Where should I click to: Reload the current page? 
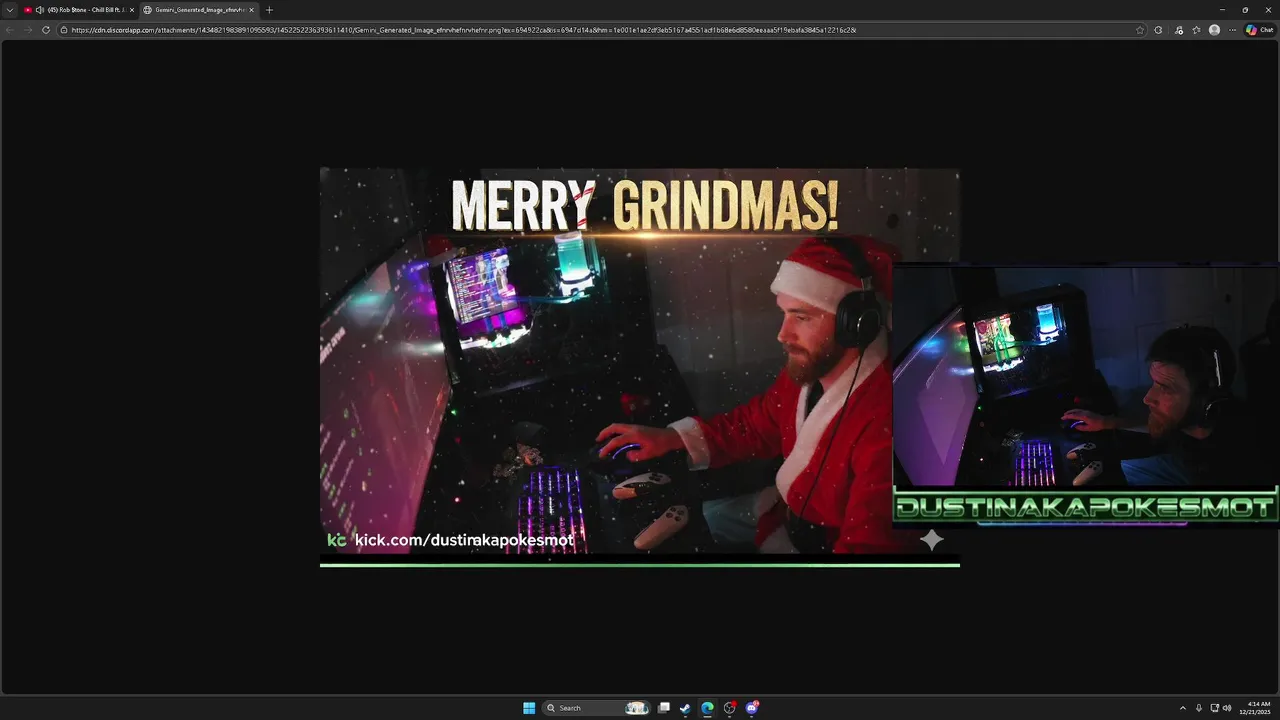46,30
